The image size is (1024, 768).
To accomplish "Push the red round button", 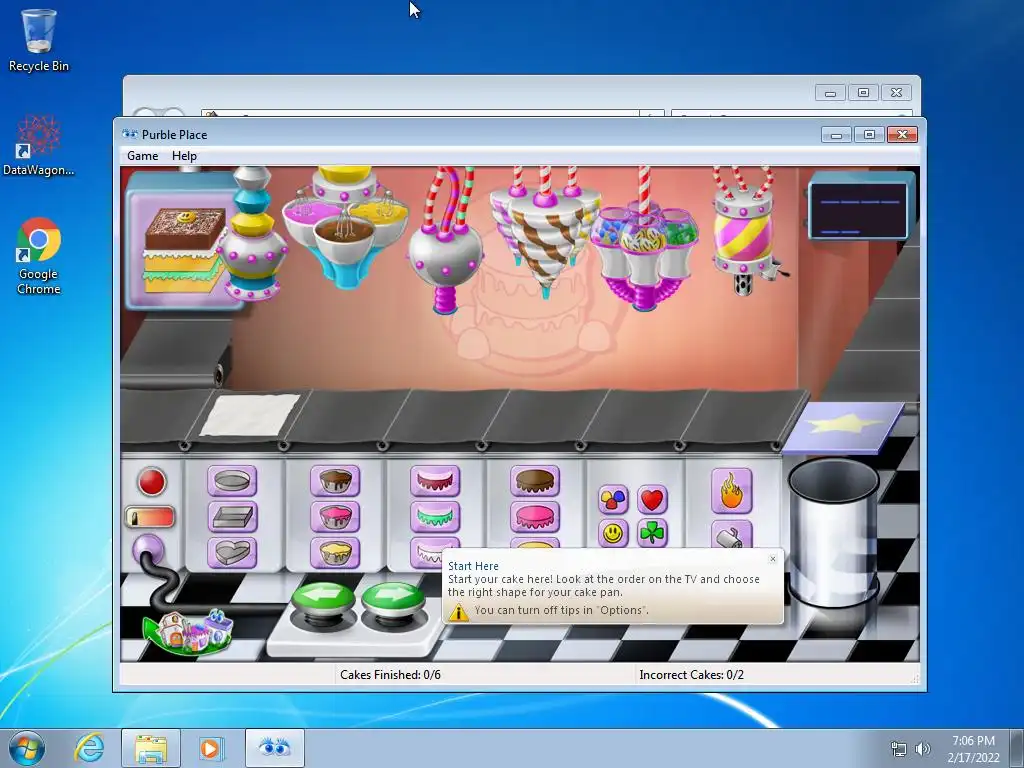I will click(x=152, y=482).
